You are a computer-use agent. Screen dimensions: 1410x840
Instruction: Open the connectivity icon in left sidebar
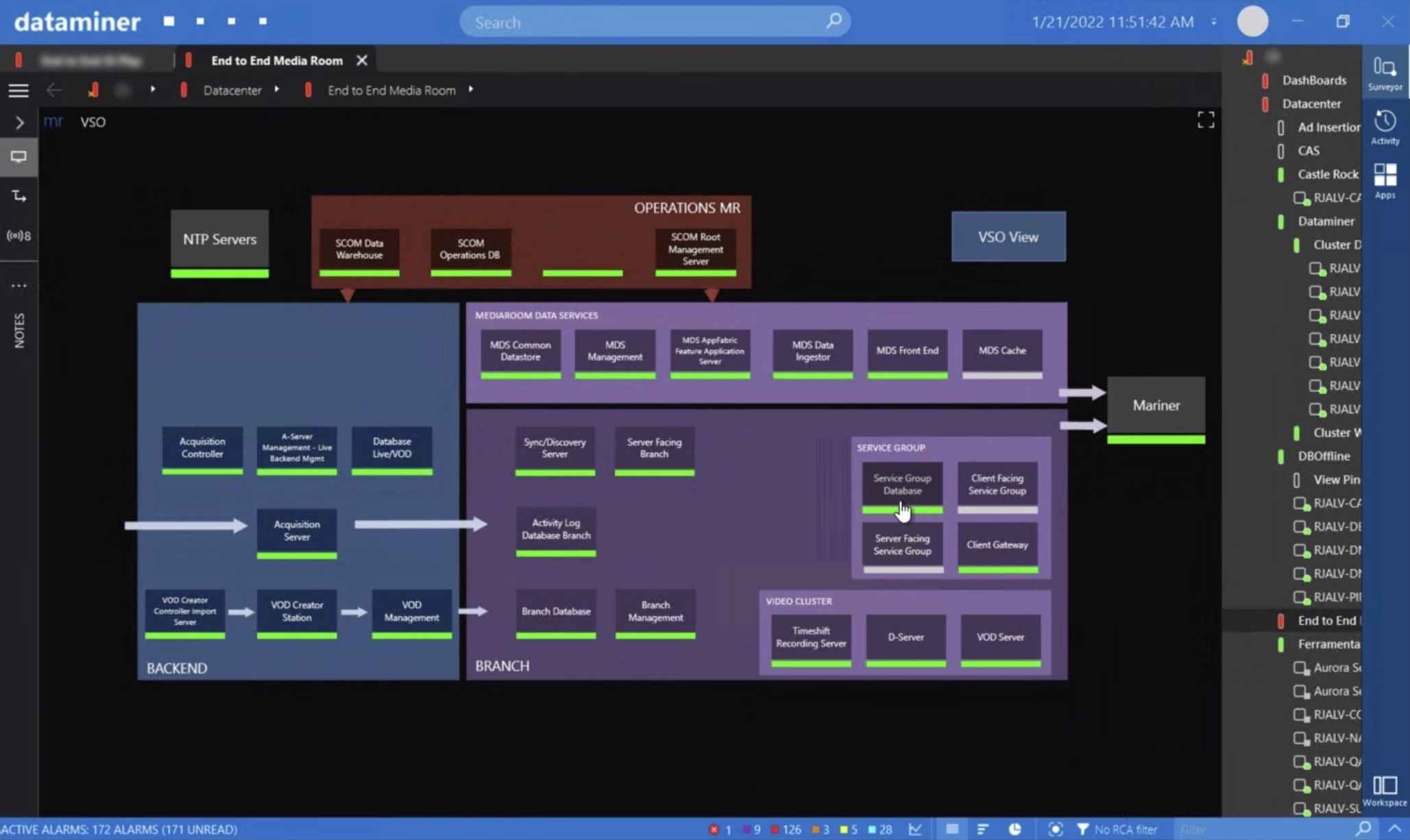click(19, 197)
